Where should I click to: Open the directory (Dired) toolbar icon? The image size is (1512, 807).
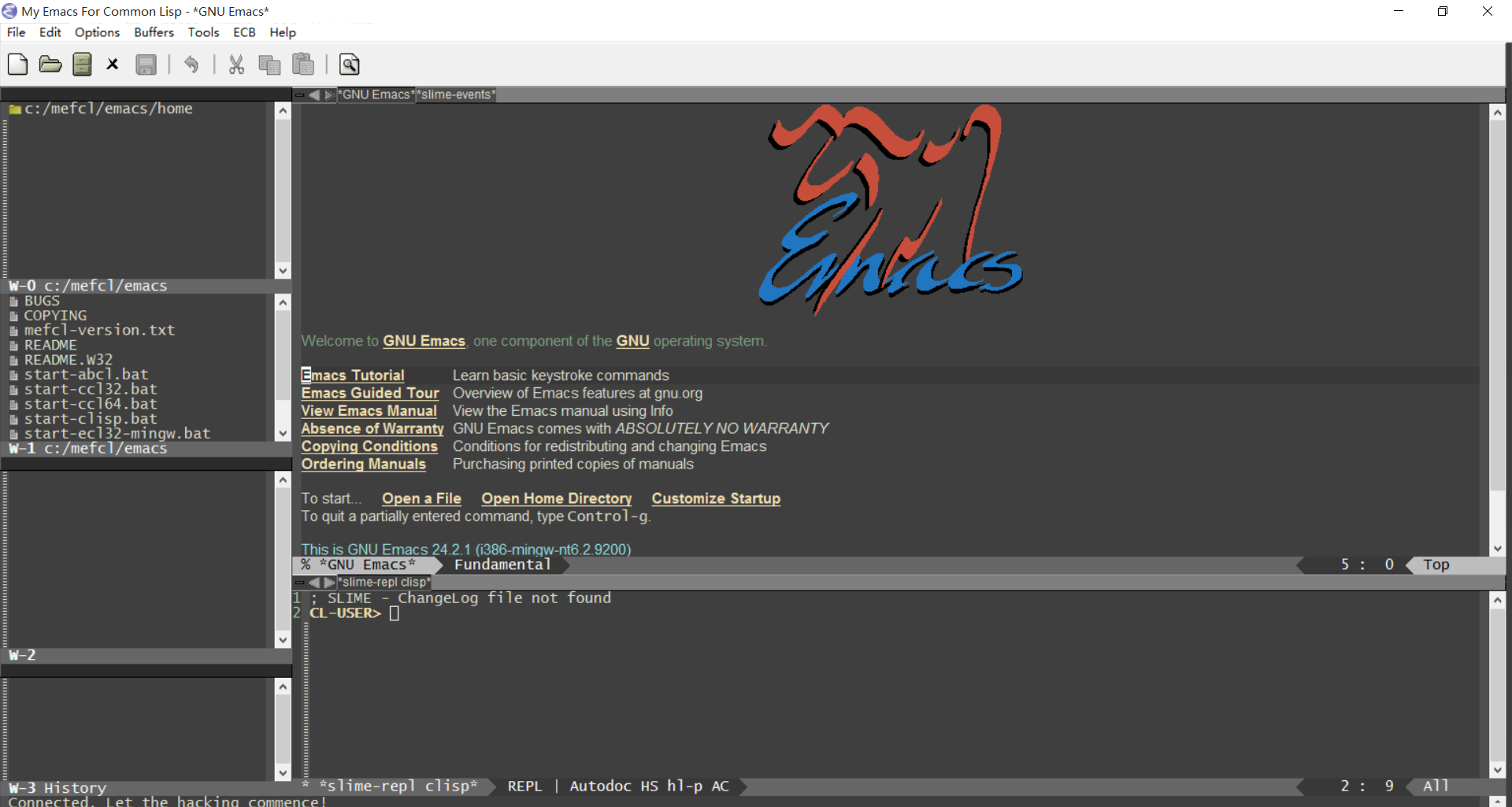point(82,65)
